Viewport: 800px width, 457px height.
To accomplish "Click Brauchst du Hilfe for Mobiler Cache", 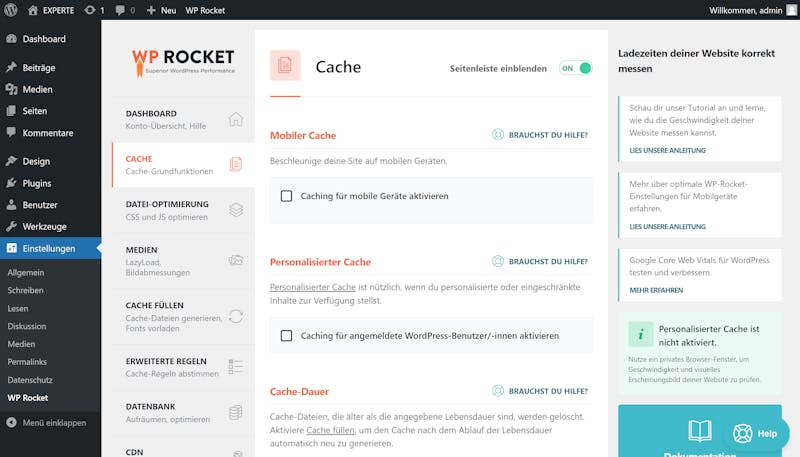I will click(540, 135).
